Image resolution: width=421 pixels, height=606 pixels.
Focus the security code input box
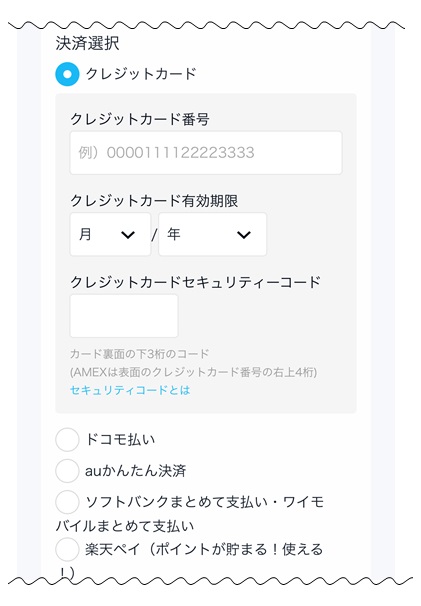pyautogui.click(x=124, y=316)
